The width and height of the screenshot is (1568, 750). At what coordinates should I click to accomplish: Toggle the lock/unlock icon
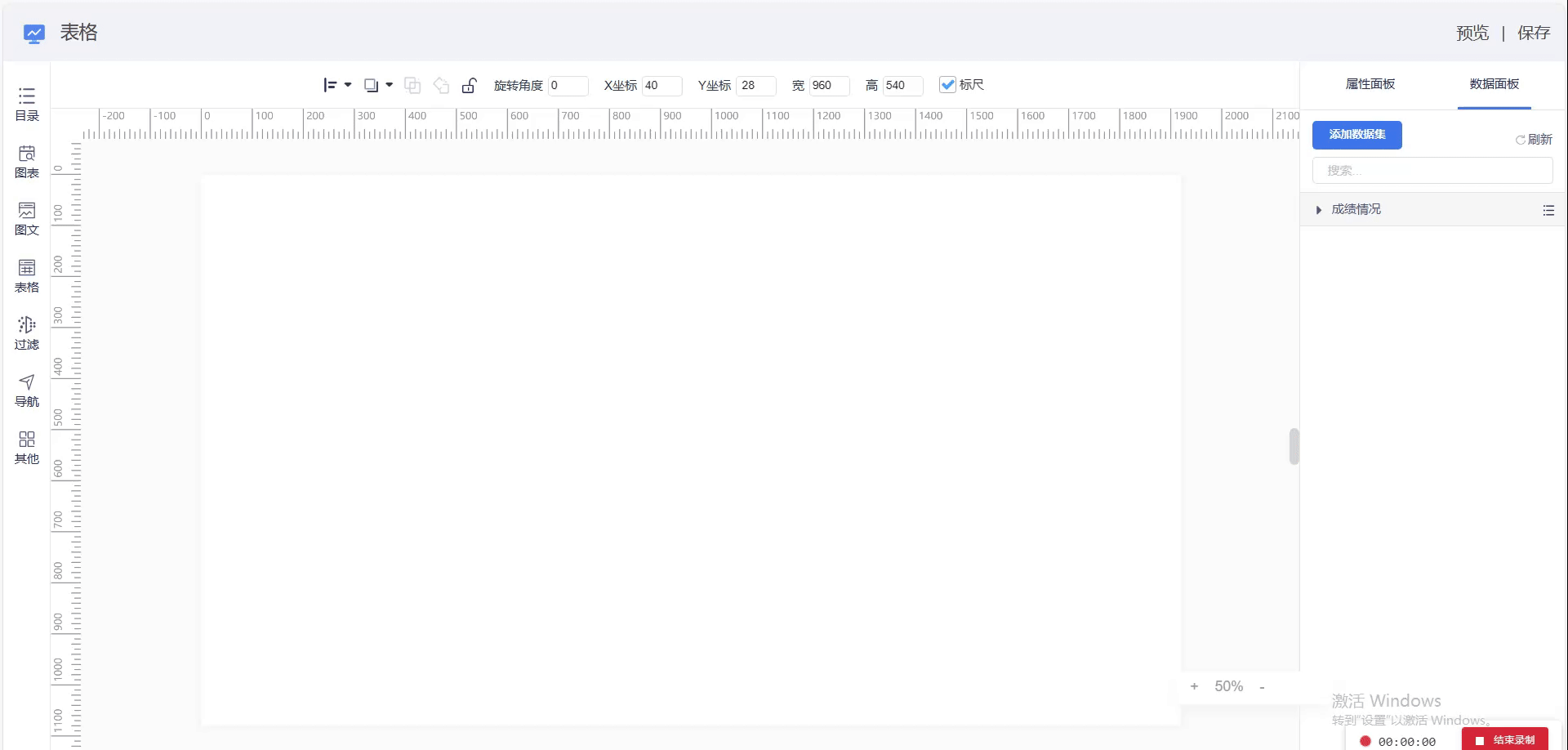pyautogui.click(x=469, y=85)
